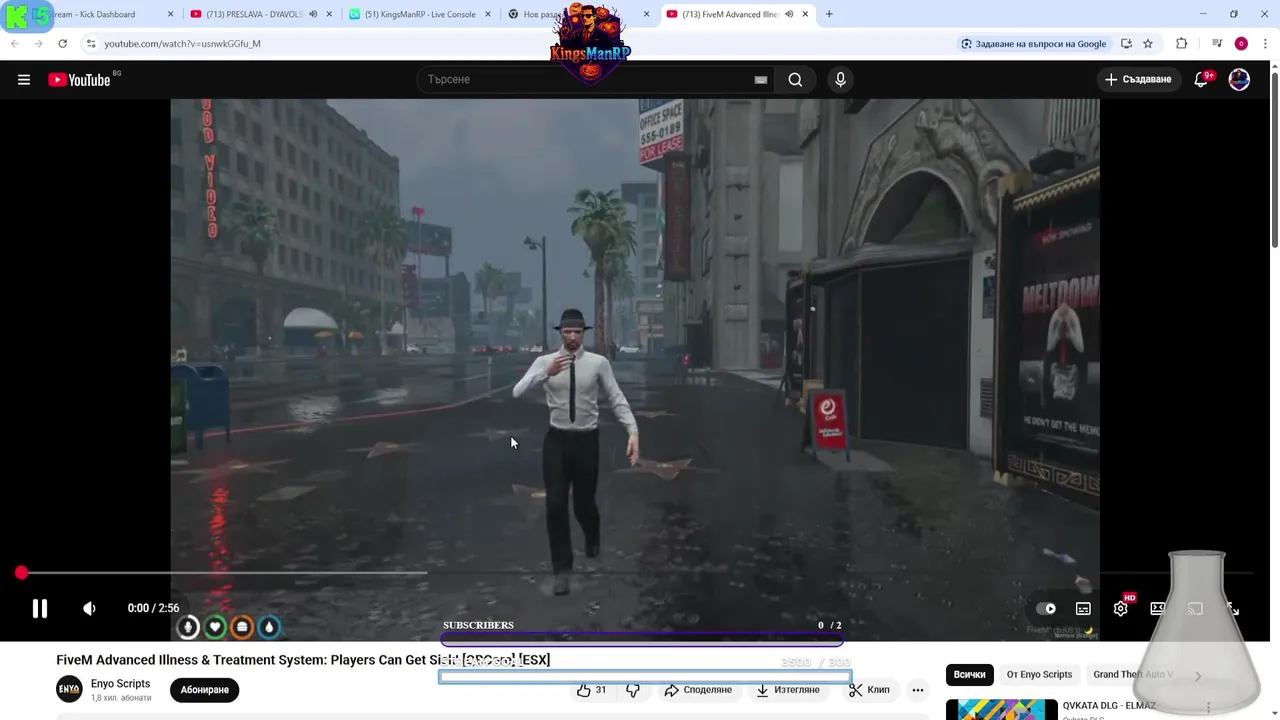Enter full screen mode
Screen dimensions: 1280x720
click(1232, 608)
